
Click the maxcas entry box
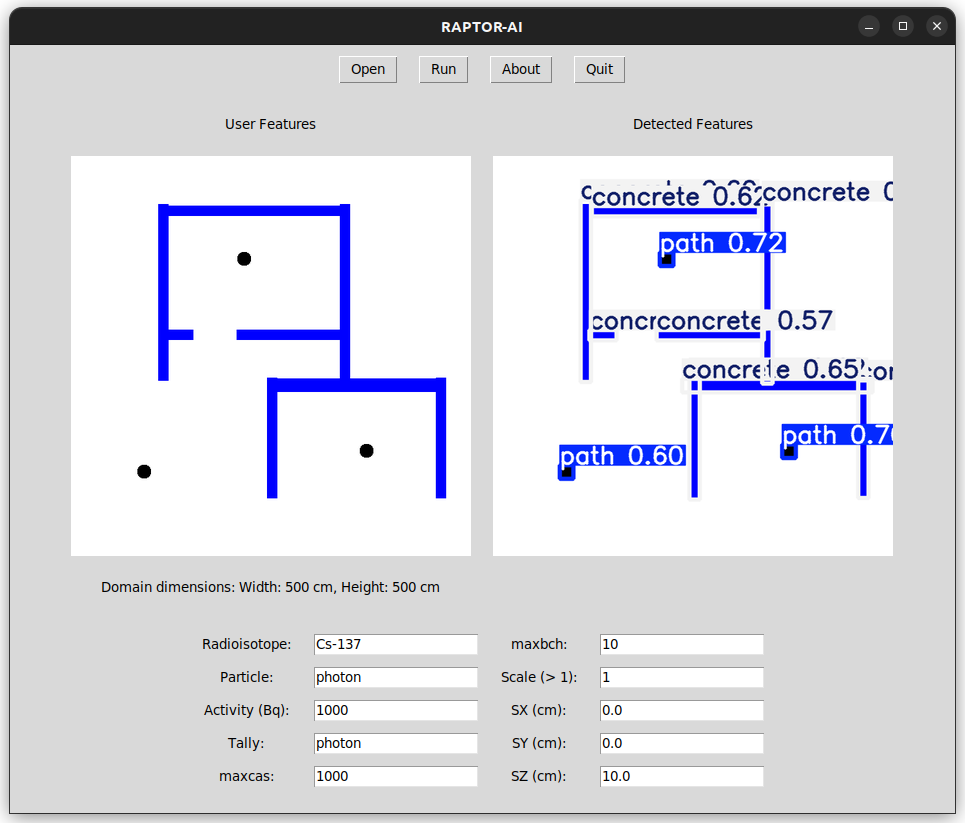tap(395, 777)
